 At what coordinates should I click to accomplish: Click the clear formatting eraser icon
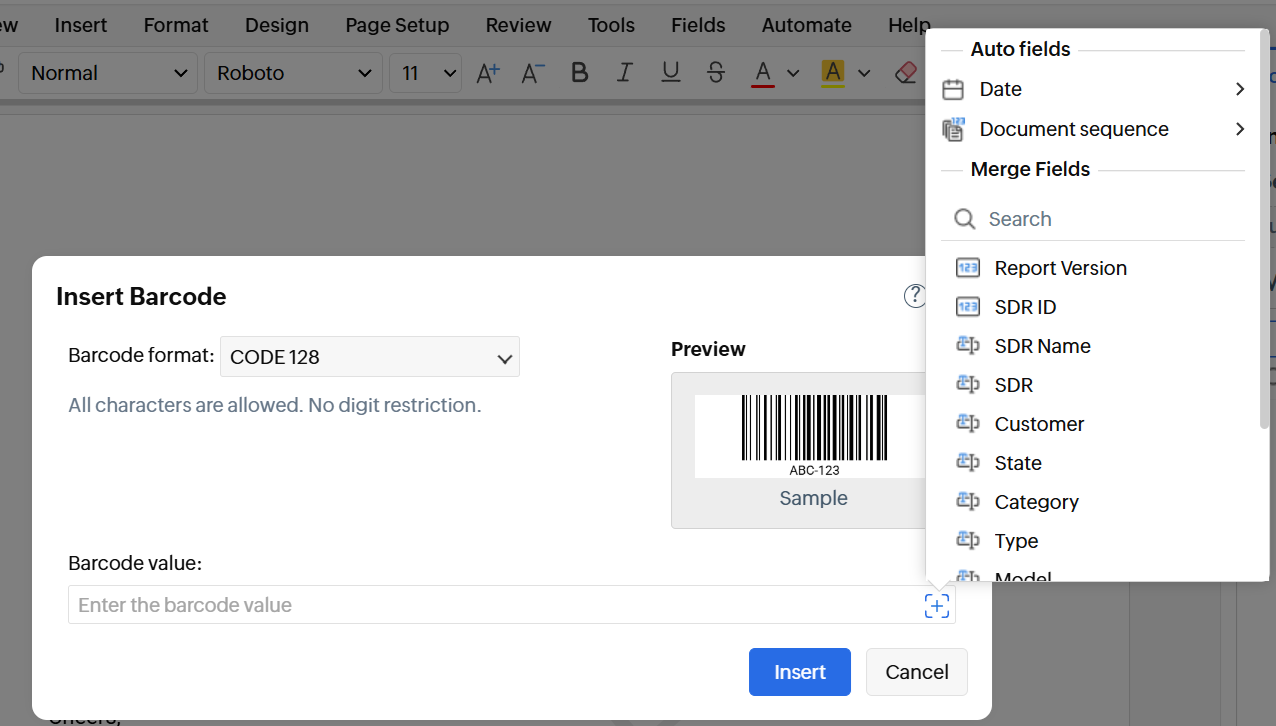pos(905,73)
